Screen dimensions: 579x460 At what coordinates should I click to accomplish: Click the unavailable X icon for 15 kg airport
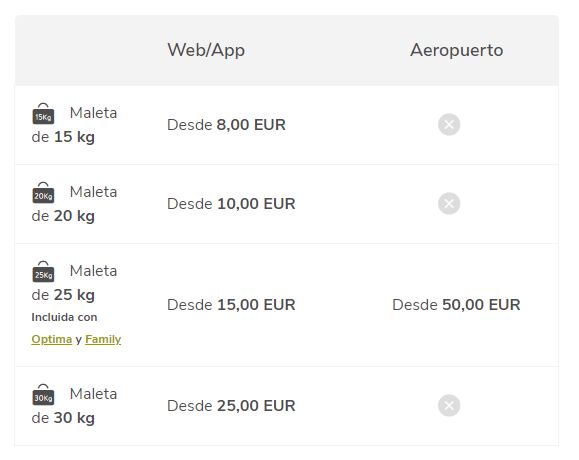click(x=449, y=125)
